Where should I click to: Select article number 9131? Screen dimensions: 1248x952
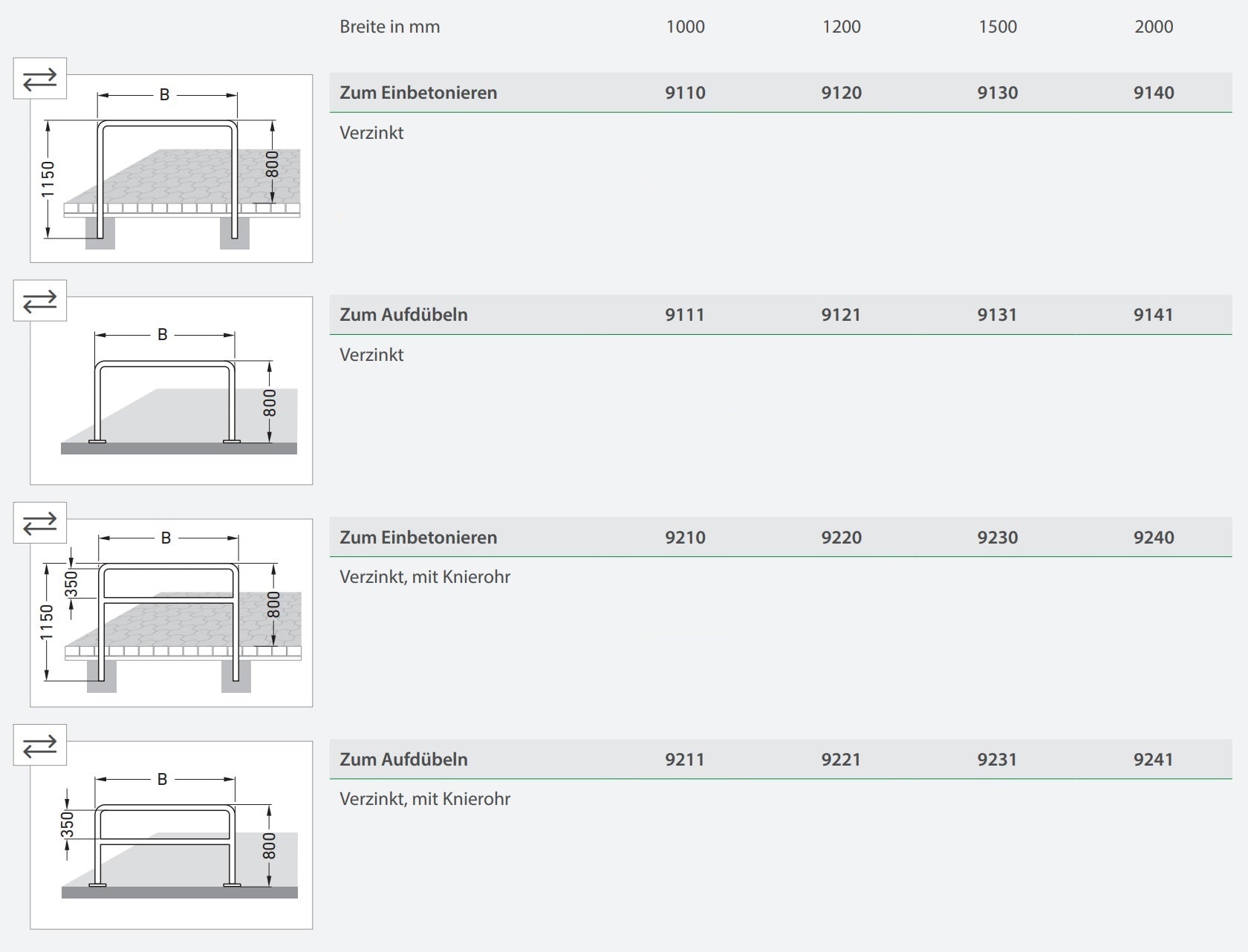pos(997,315)
